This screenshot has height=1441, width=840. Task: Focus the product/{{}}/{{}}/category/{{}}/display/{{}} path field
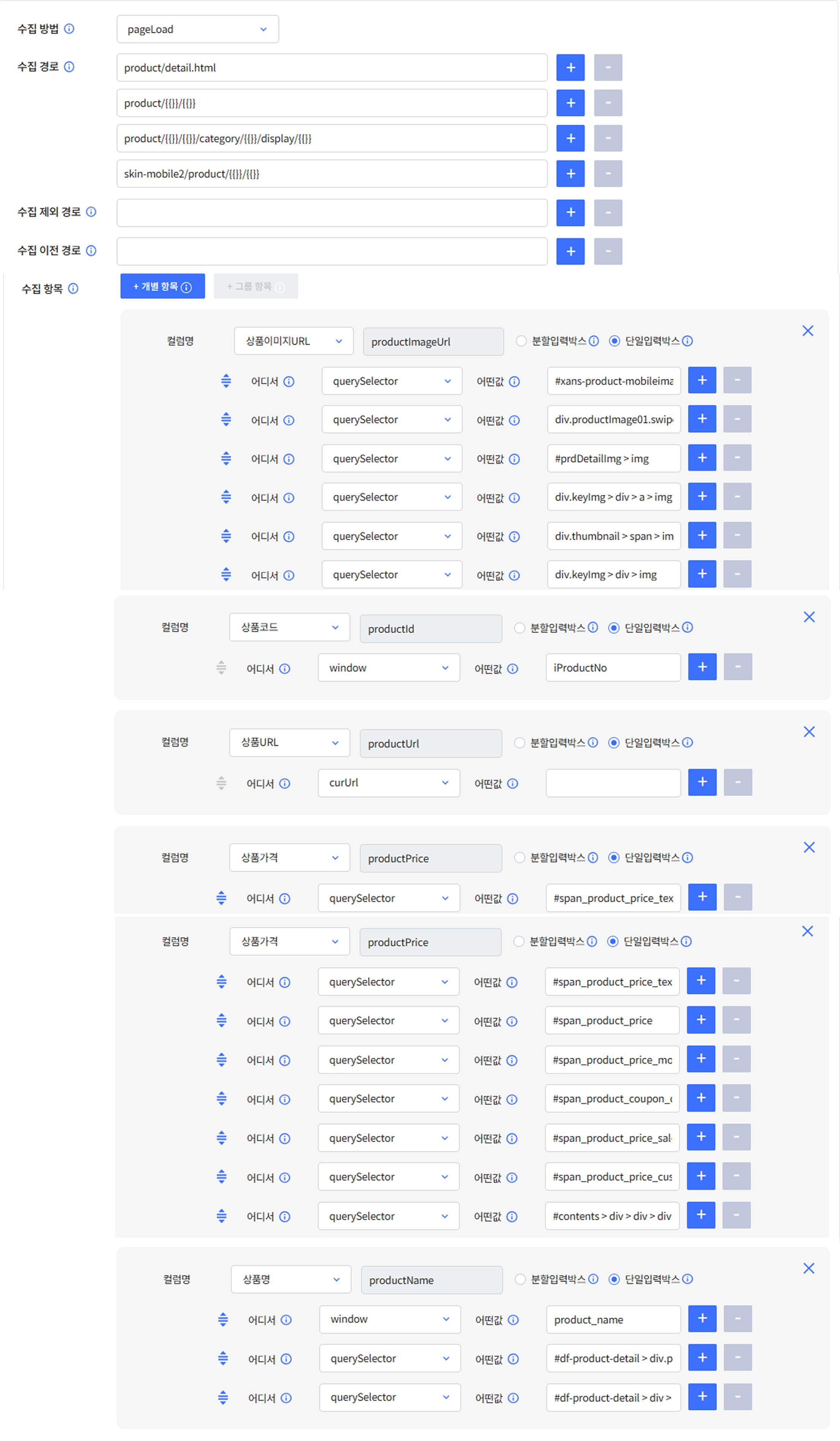[x=332, y=138]
